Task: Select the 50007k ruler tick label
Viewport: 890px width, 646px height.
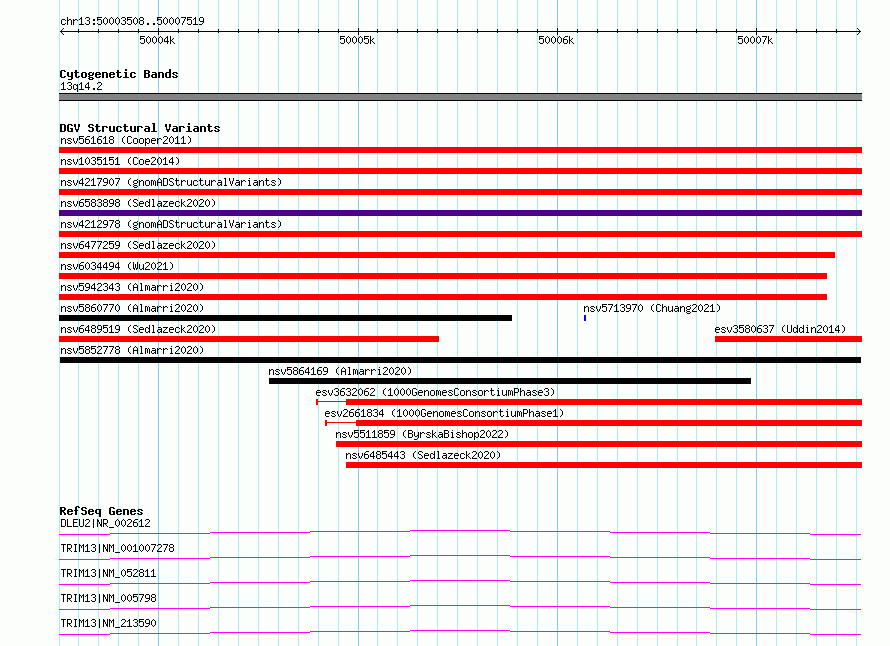Action: point(755,40)
